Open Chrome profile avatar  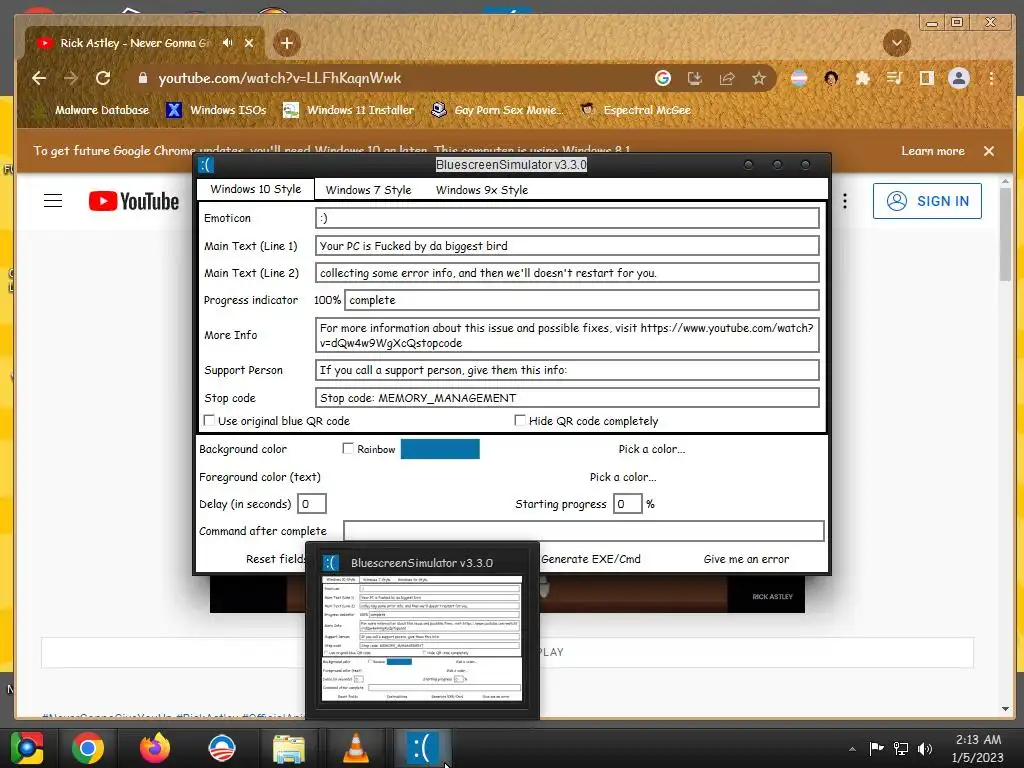pyautogui.click(x=959, y=78)
